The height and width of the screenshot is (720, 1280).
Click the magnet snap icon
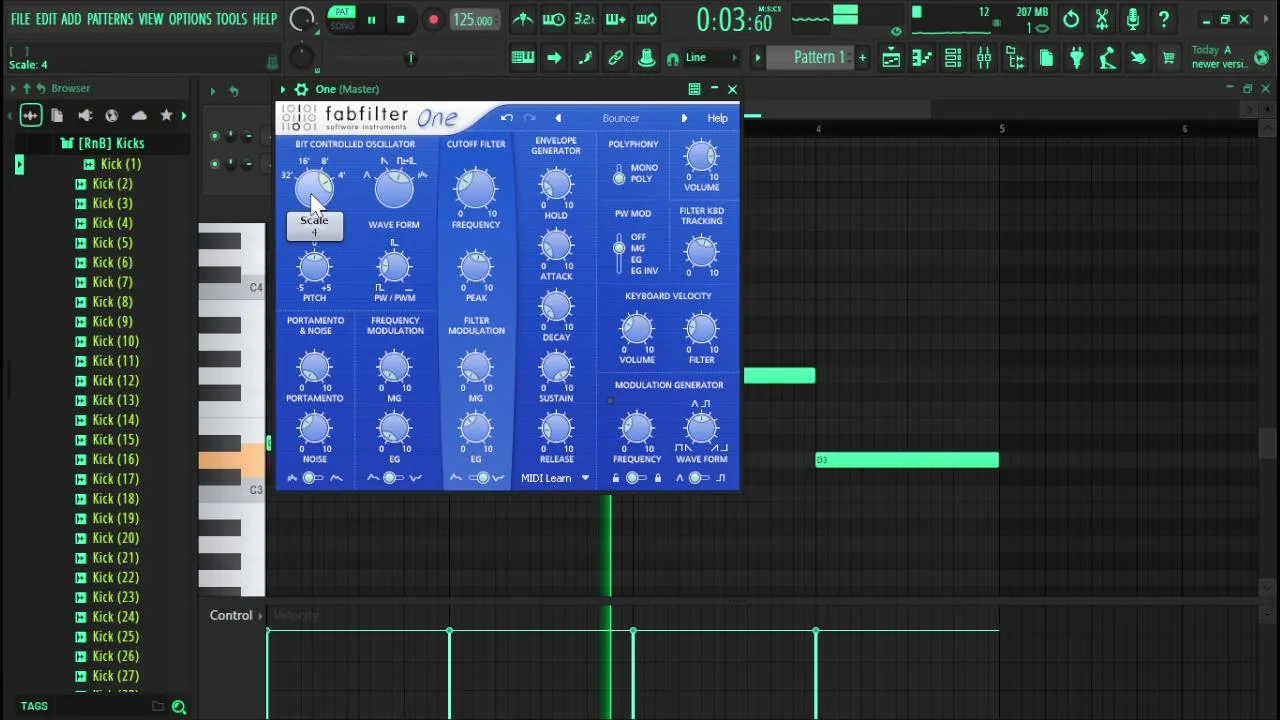[x=673, y=59]
